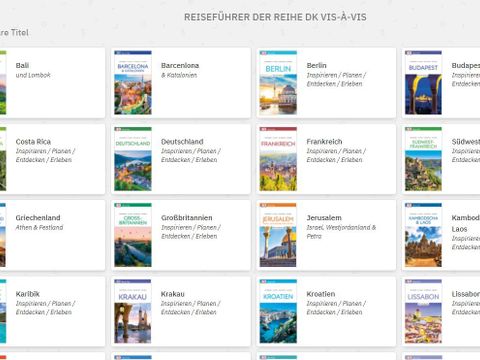Click the '& Katalonien' subtitle
480x360 pixels.
pyautogui.click(x=179, y=75)
